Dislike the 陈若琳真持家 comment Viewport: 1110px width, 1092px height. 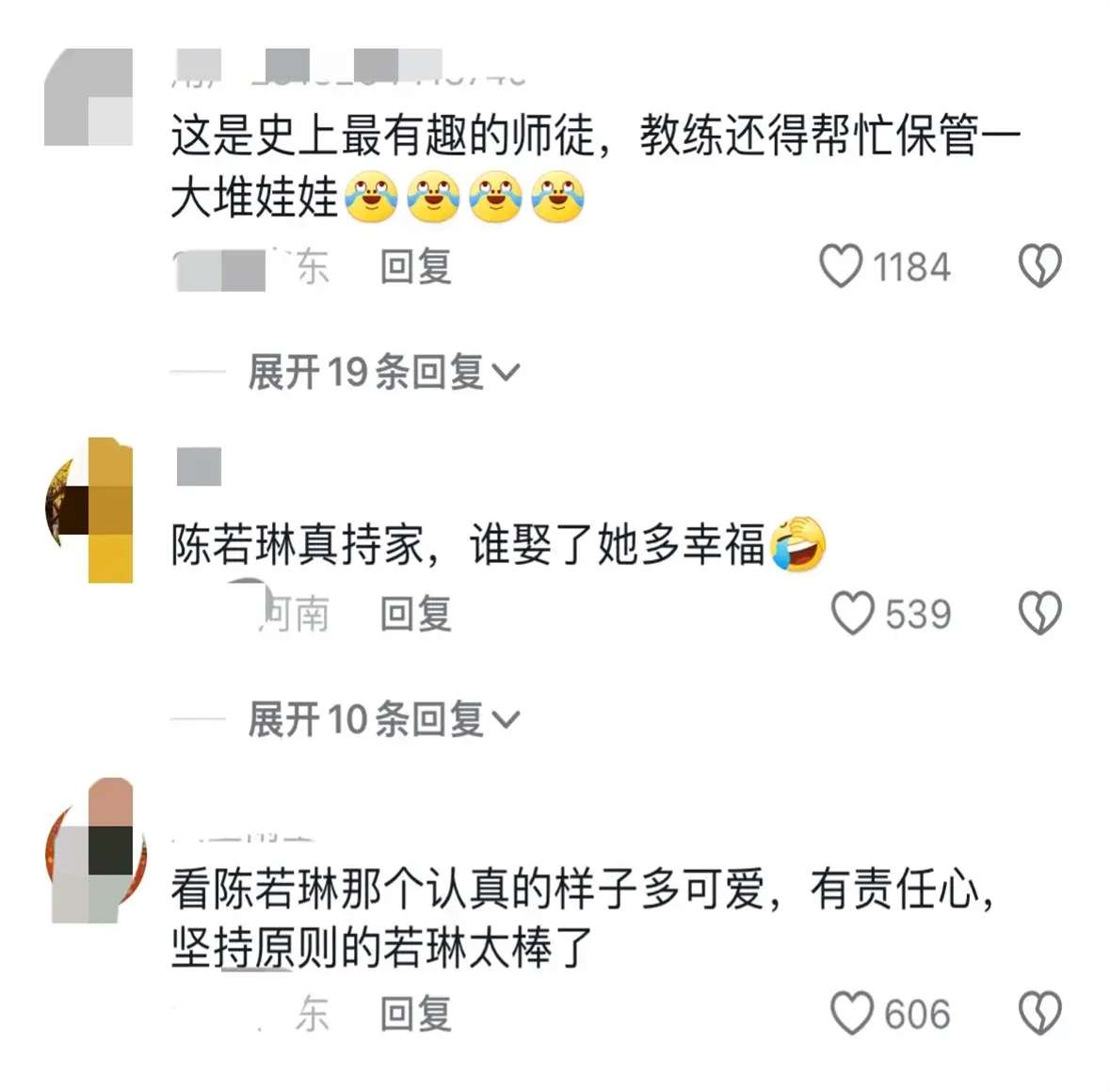tap(1040, 614)
